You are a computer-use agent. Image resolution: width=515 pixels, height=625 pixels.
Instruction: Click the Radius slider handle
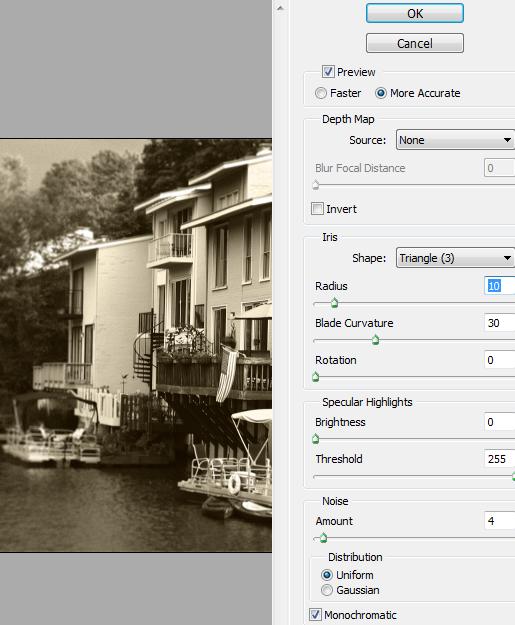click(x=334, y=303)
